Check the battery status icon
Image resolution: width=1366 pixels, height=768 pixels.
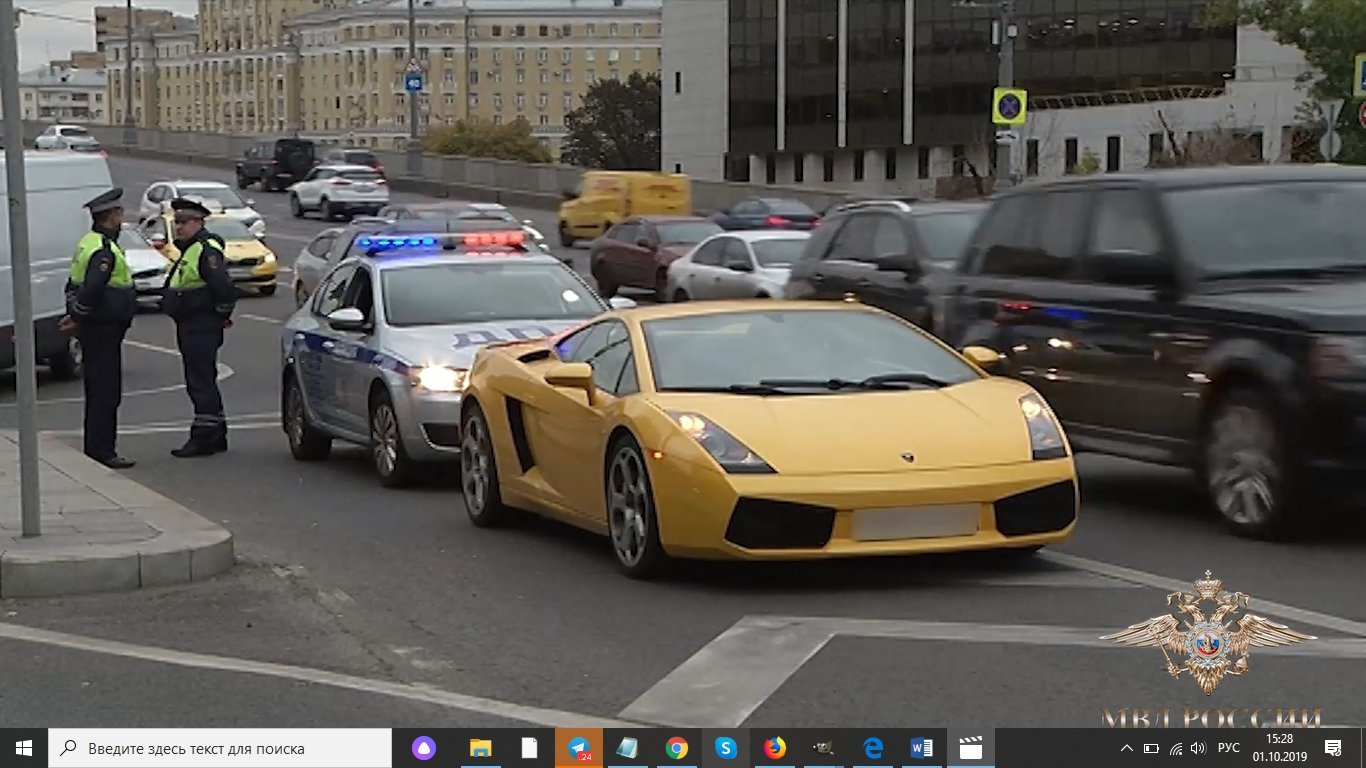pos(1151,748)
